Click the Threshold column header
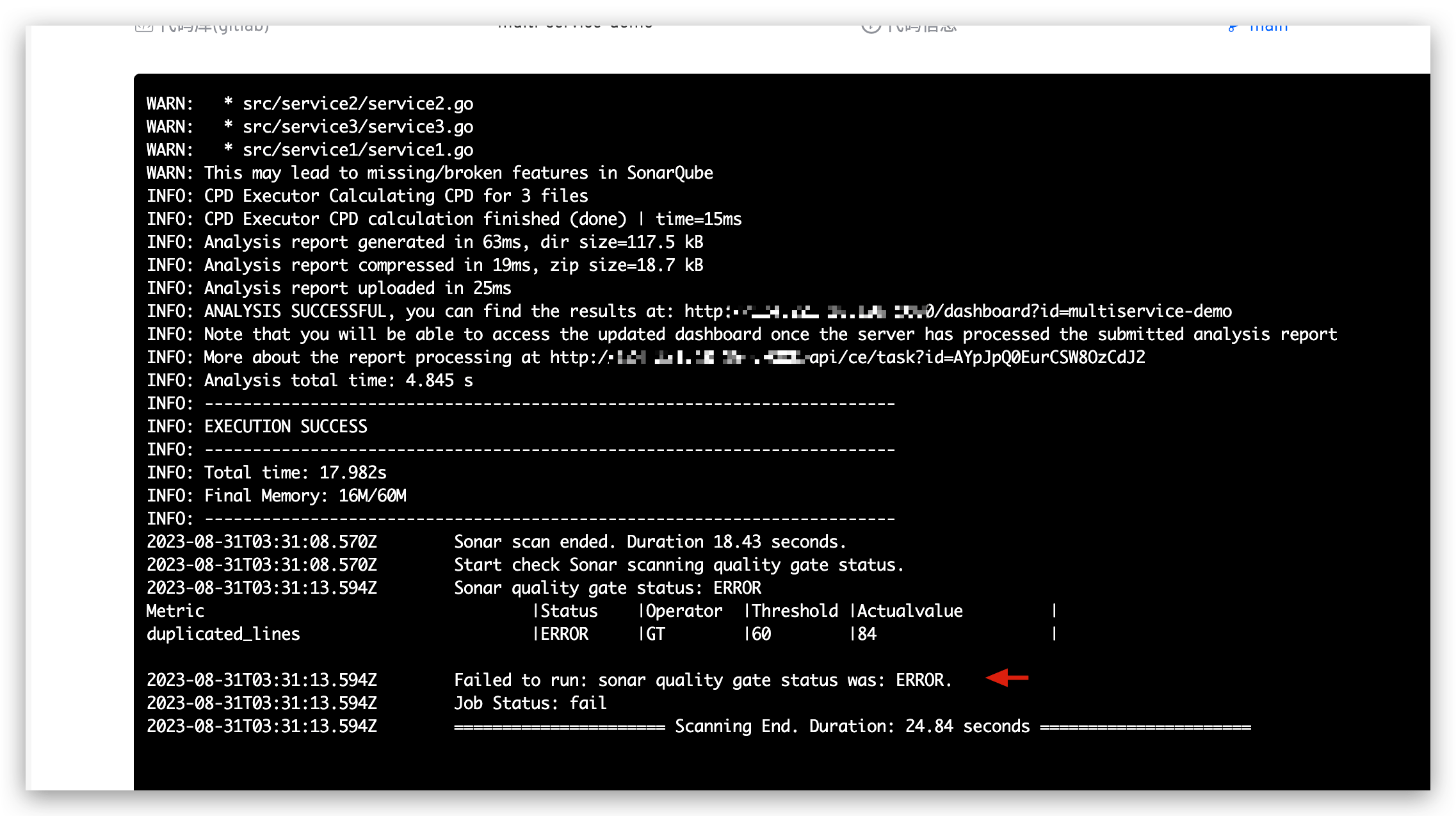Image resolution: width=1456 pixels, height=816 pixels. (795, 611)
